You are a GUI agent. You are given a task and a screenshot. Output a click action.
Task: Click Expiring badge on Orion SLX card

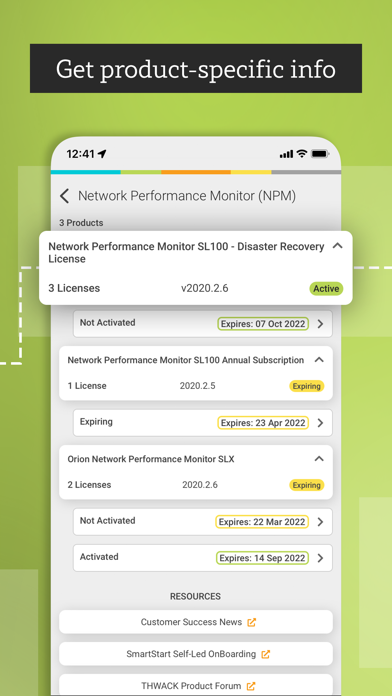[x=306, y=485]
